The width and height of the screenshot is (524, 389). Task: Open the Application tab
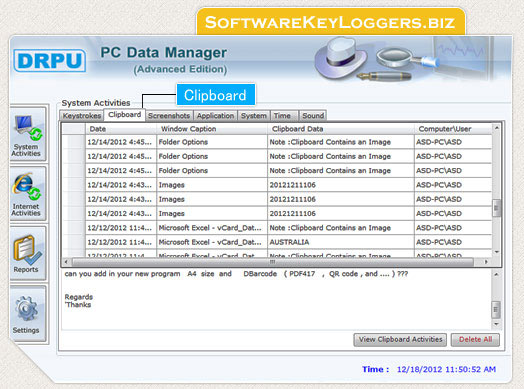215,116
